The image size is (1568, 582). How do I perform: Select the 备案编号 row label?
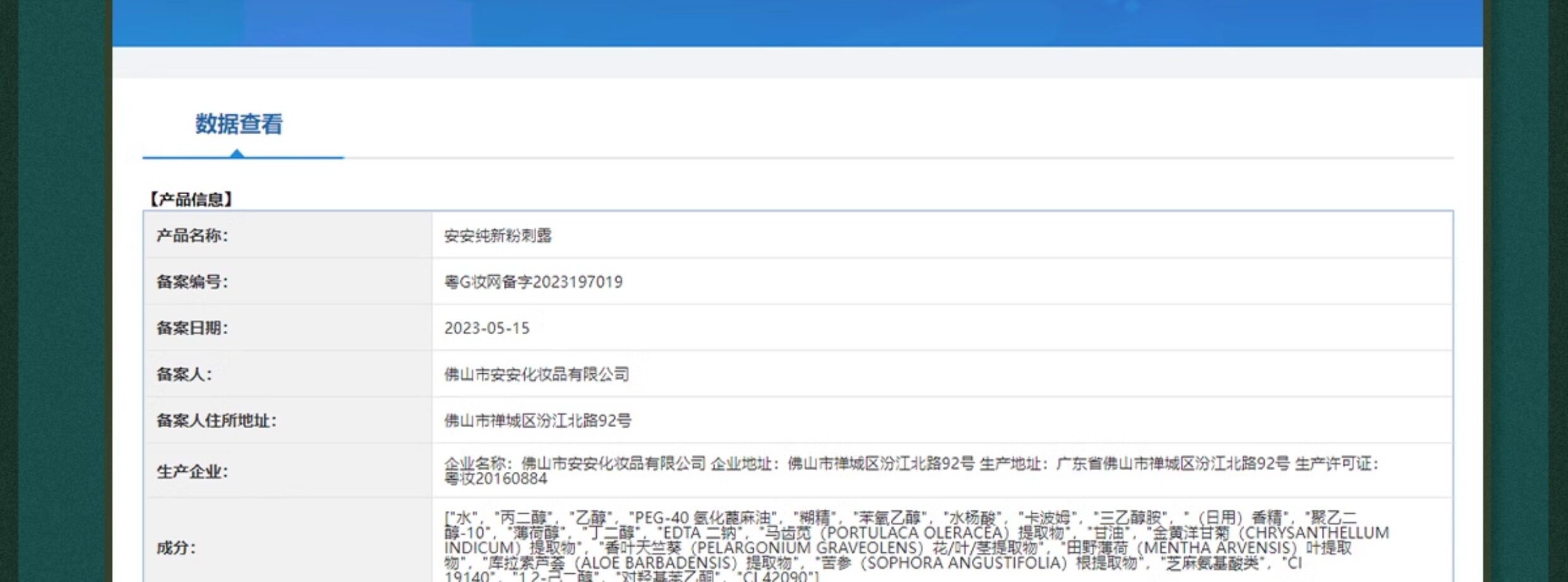(x=192, y=282)
